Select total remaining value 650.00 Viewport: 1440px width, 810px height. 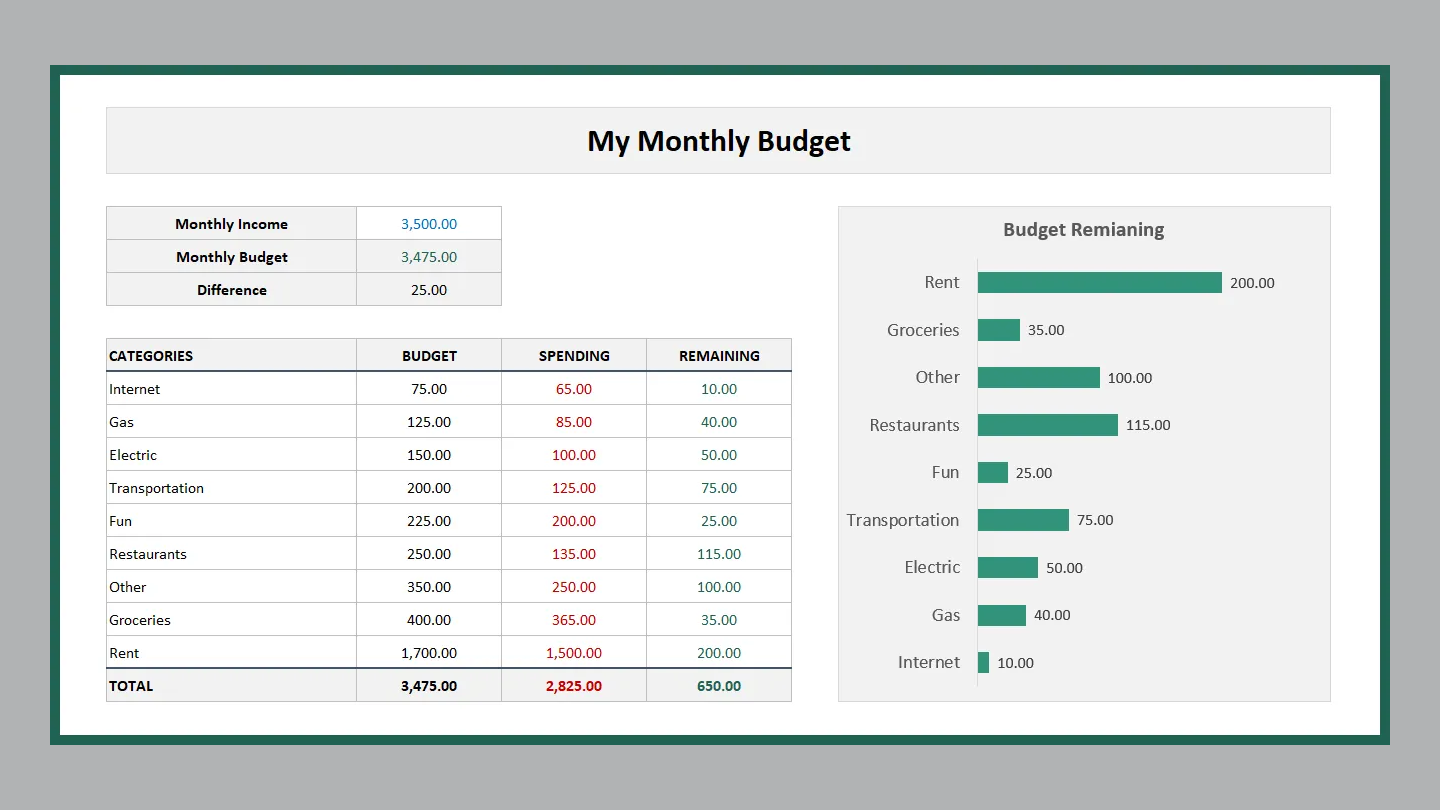pyautogui.click(x=719, y=686)
